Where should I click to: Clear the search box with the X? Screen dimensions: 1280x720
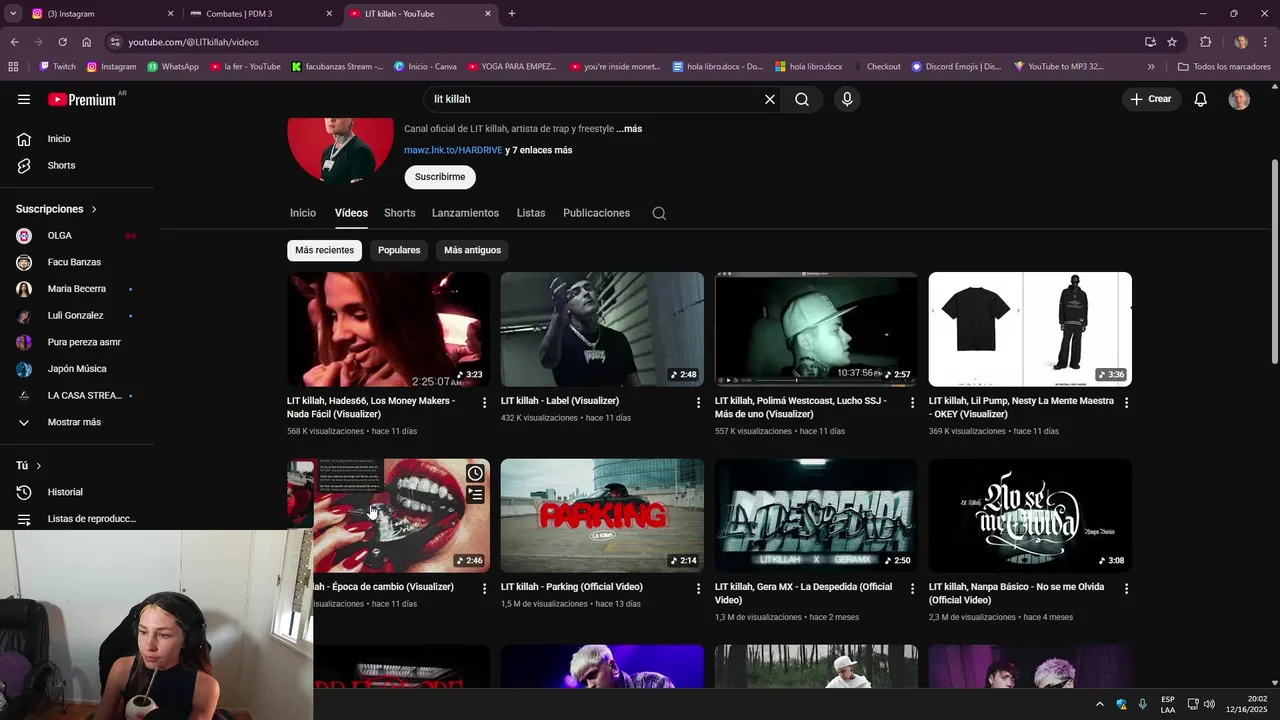[x=770, y=99]
